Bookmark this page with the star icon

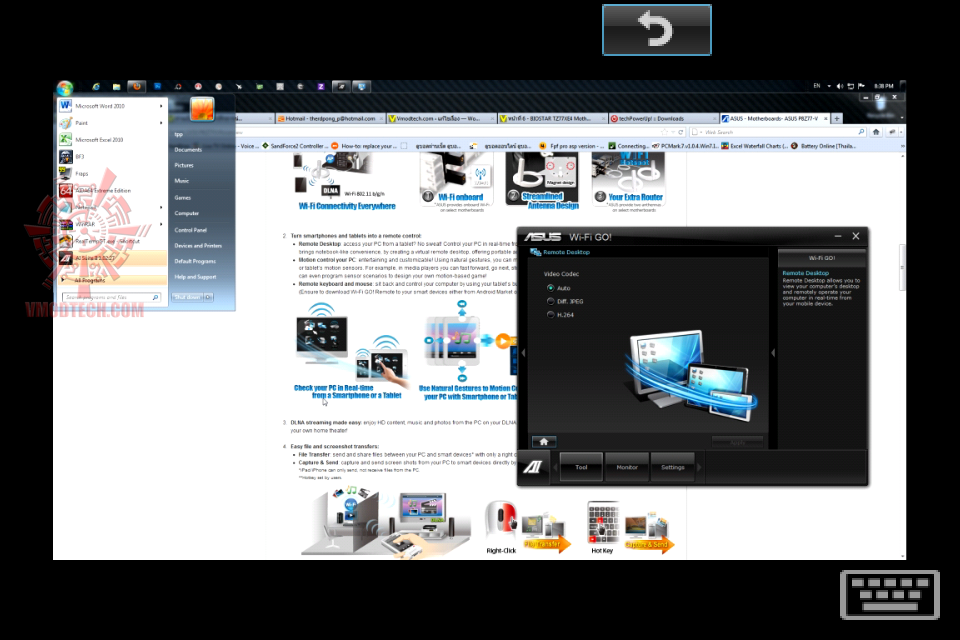tap(664, 132)
